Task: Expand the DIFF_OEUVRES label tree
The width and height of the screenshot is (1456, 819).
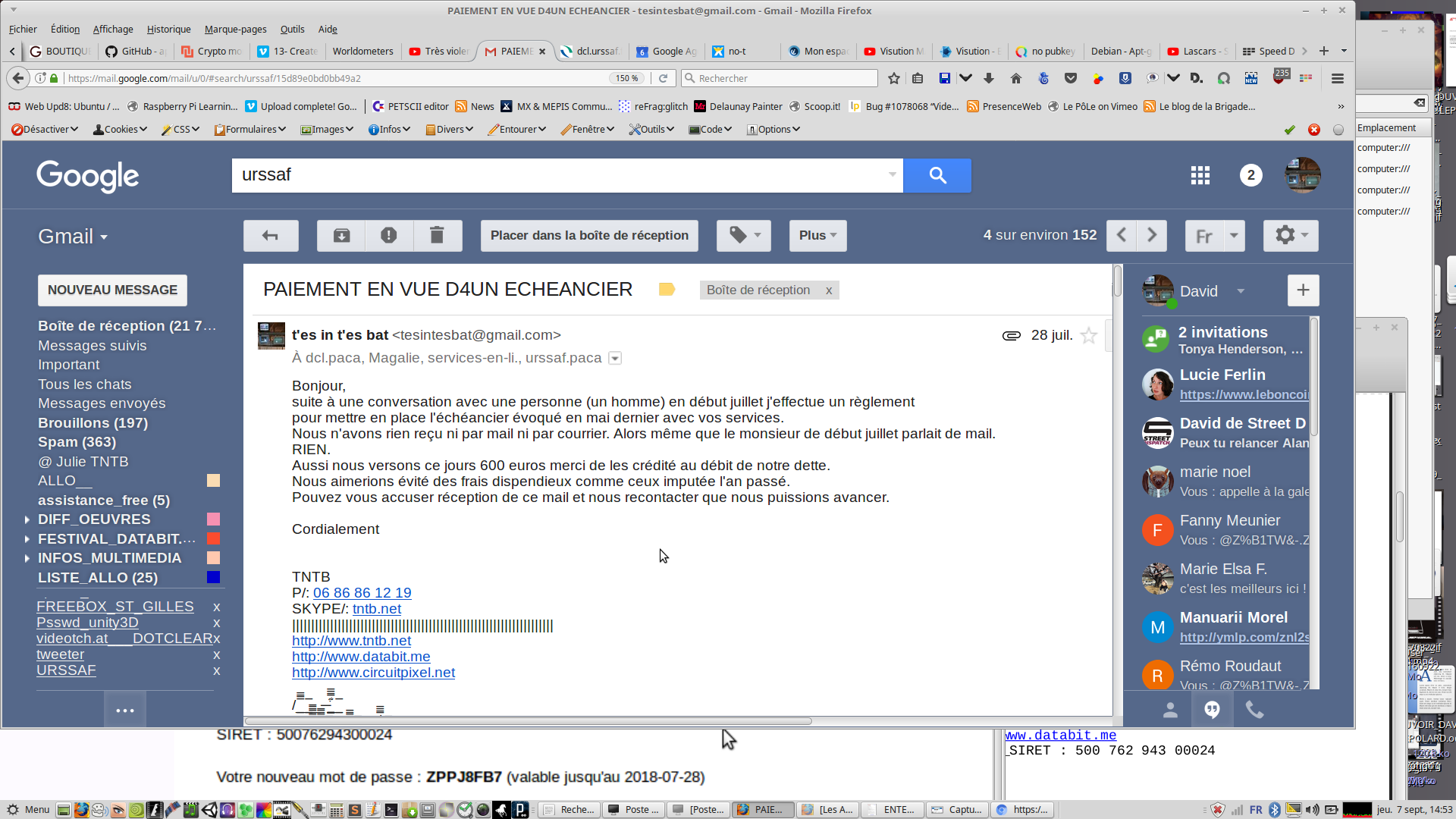Action: tap(27, 519)
